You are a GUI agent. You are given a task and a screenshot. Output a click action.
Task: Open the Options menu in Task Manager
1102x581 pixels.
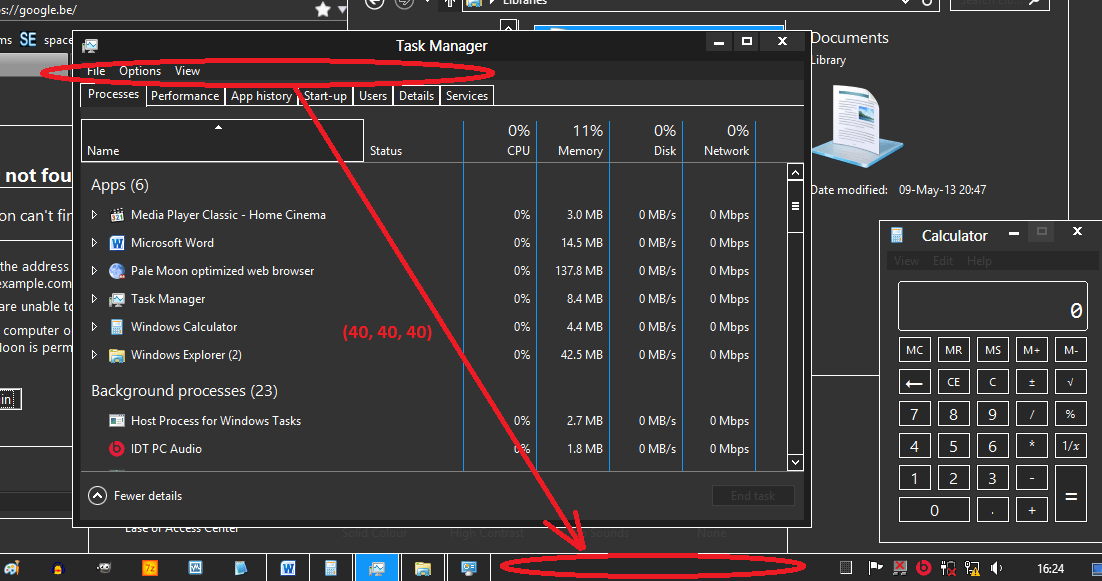pyautogui.click(x=140, y=71)
